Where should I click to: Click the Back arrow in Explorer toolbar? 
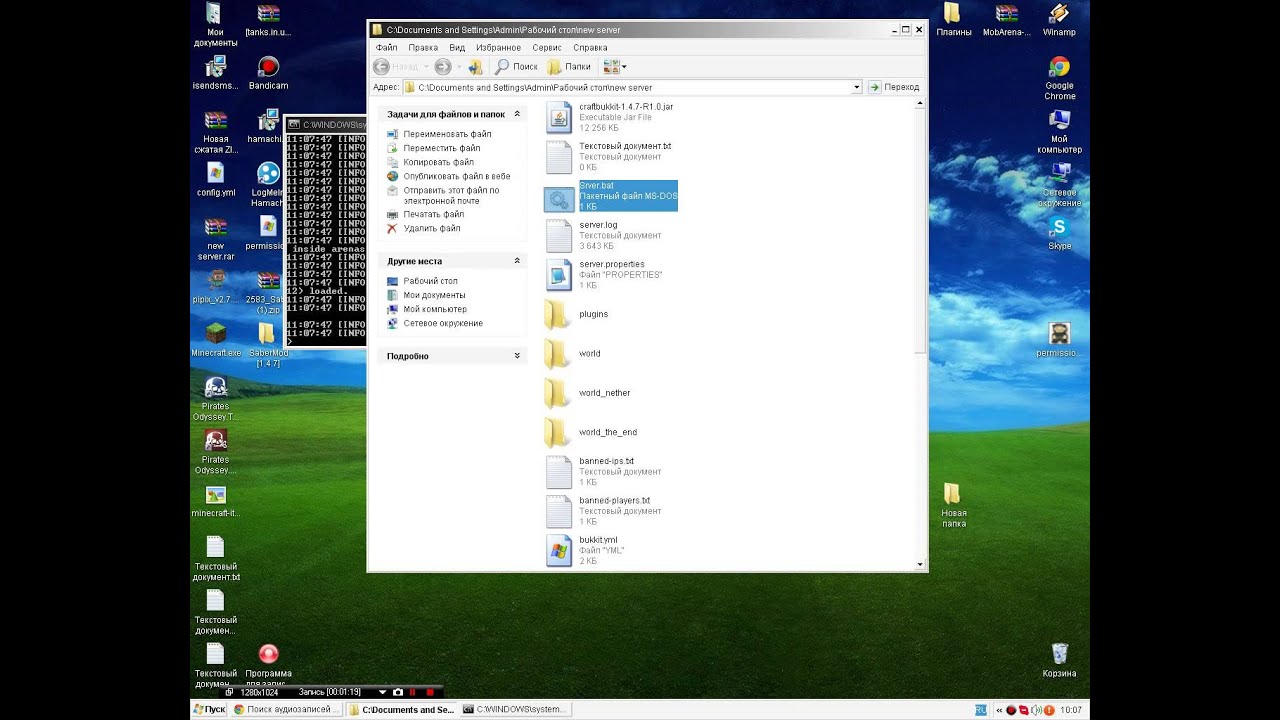(x=381, y=66)
